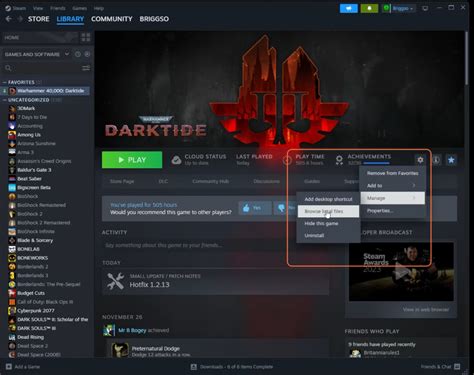Click the Home button in sidebar
This screenshot has height=375, width=474.
(40, 37)
